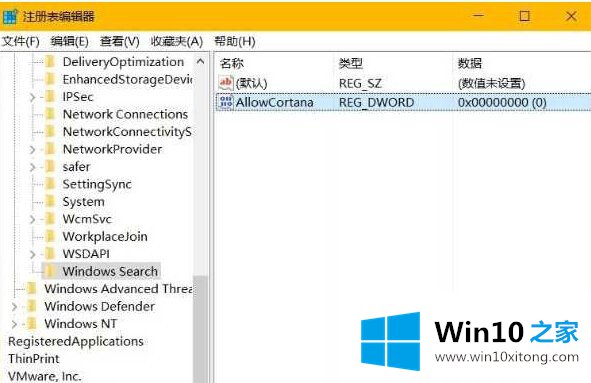This screenshot has height=383, width=591.
Task: Click the Windows NT folder icon
Action: [32, 323]
